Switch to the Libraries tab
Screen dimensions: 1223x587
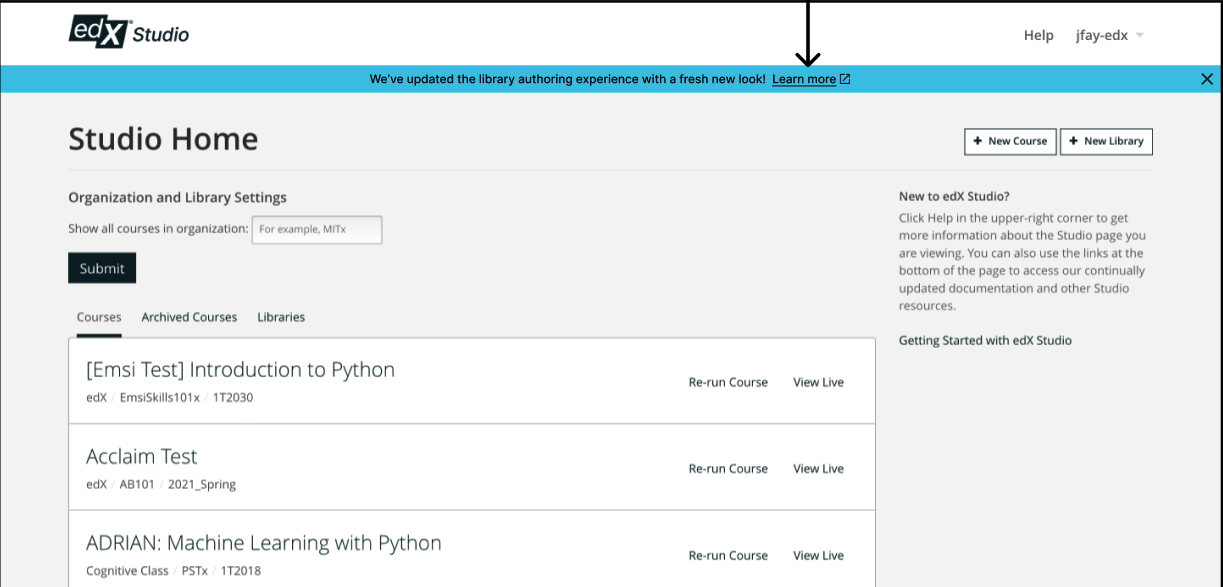point(281,317)
